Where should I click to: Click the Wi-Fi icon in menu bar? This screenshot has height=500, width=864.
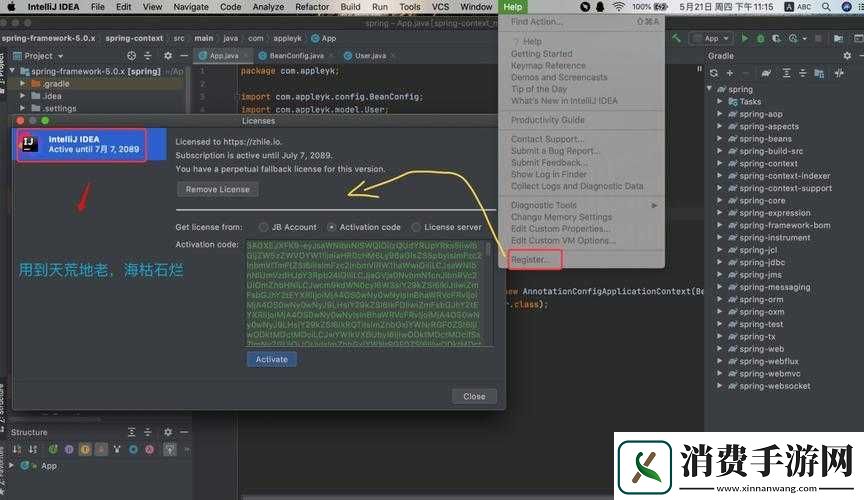(619, 7)
